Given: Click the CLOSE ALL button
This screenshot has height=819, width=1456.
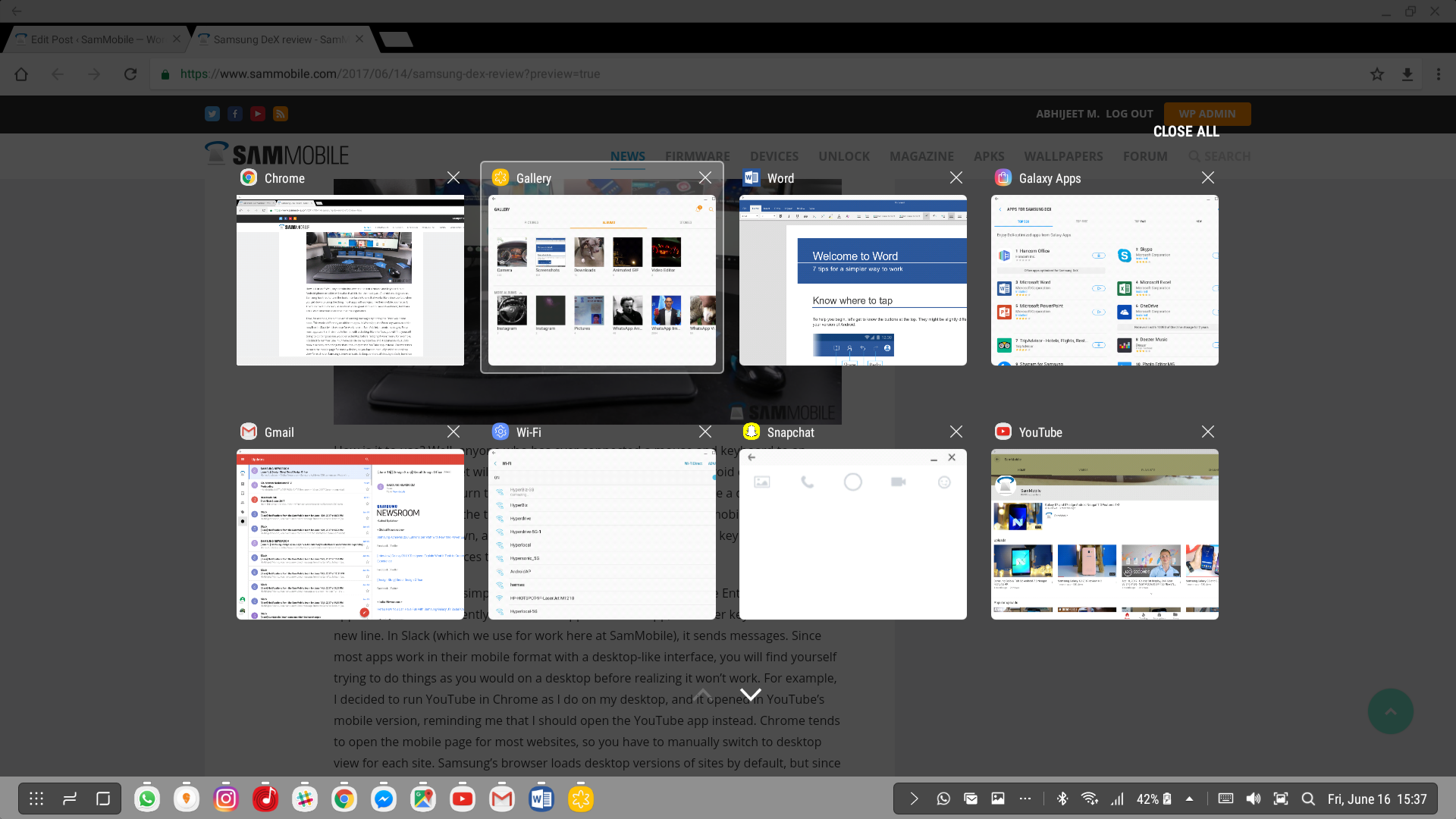Looking at the screenshot, I should pos(1186,131).
